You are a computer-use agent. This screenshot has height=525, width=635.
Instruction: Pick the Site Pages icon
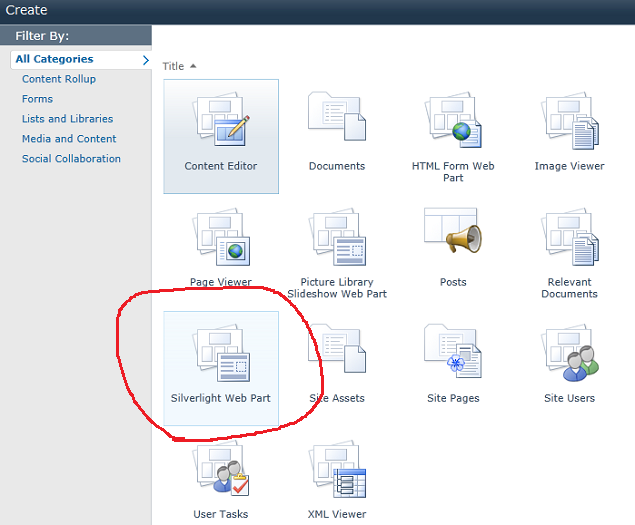[453, 351]
